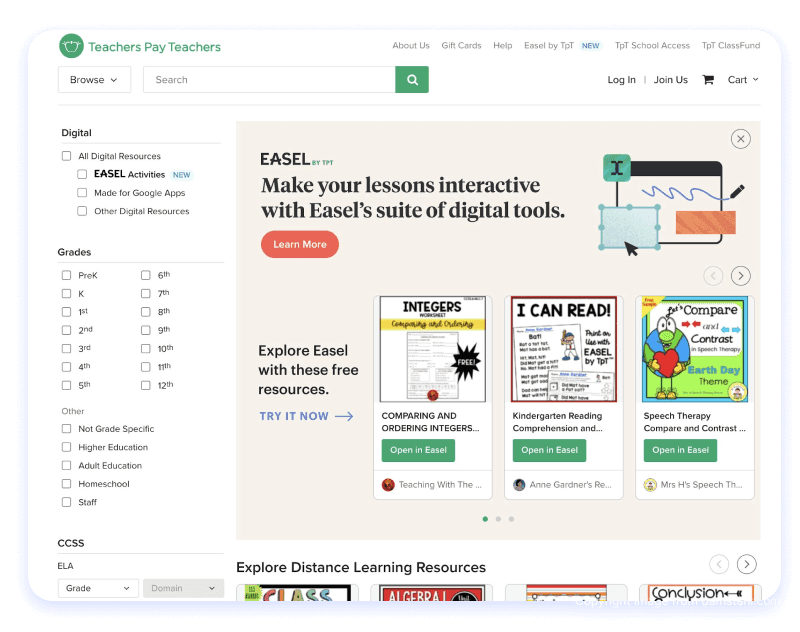Open the shopping cart icon
The image size is (800, 632).
pyautogui.click(x=708, y=80)
